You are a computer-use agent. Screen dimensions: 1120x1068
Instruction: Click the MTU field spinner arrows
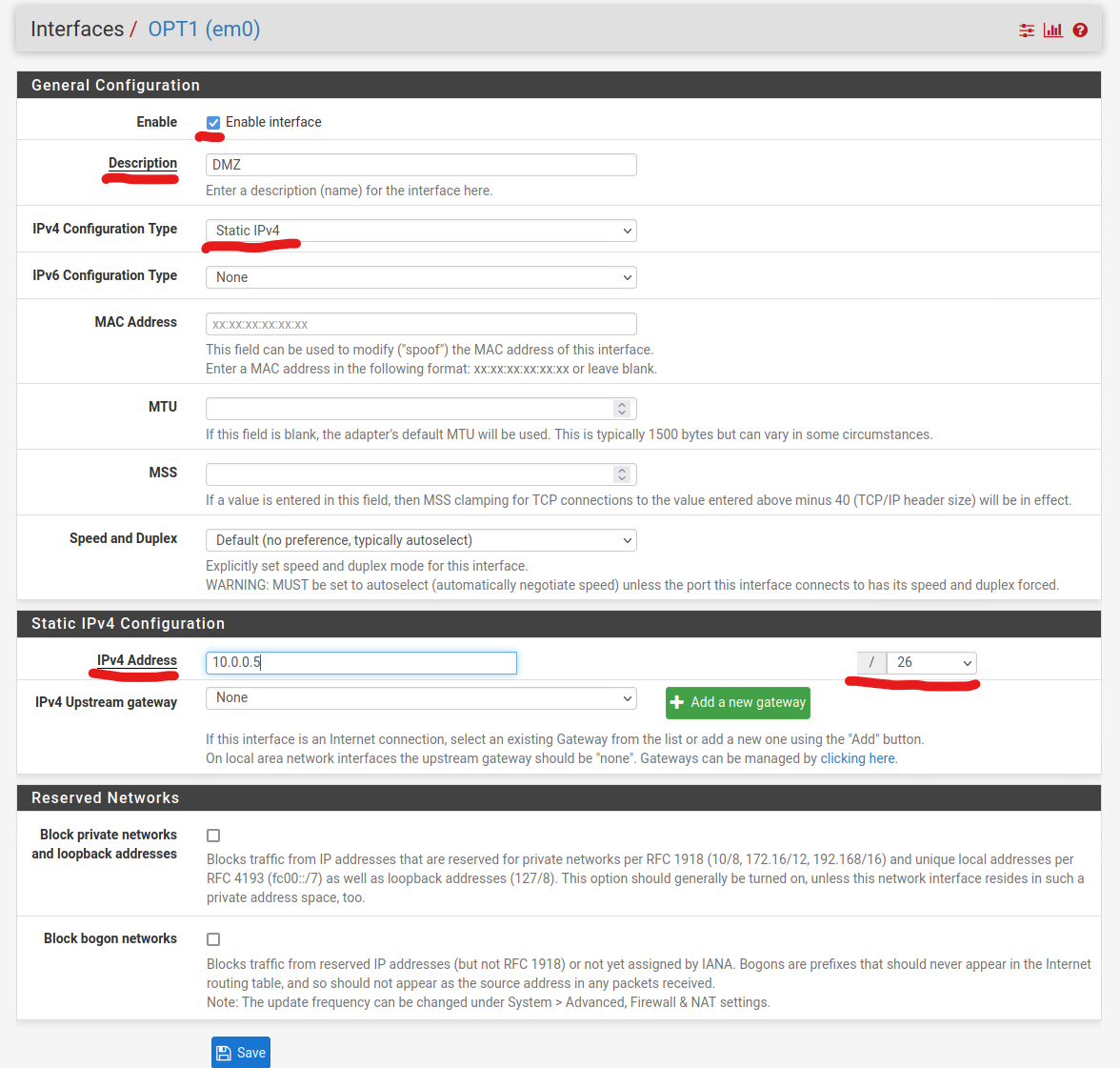pyautogui.click(x=621, y=409)
